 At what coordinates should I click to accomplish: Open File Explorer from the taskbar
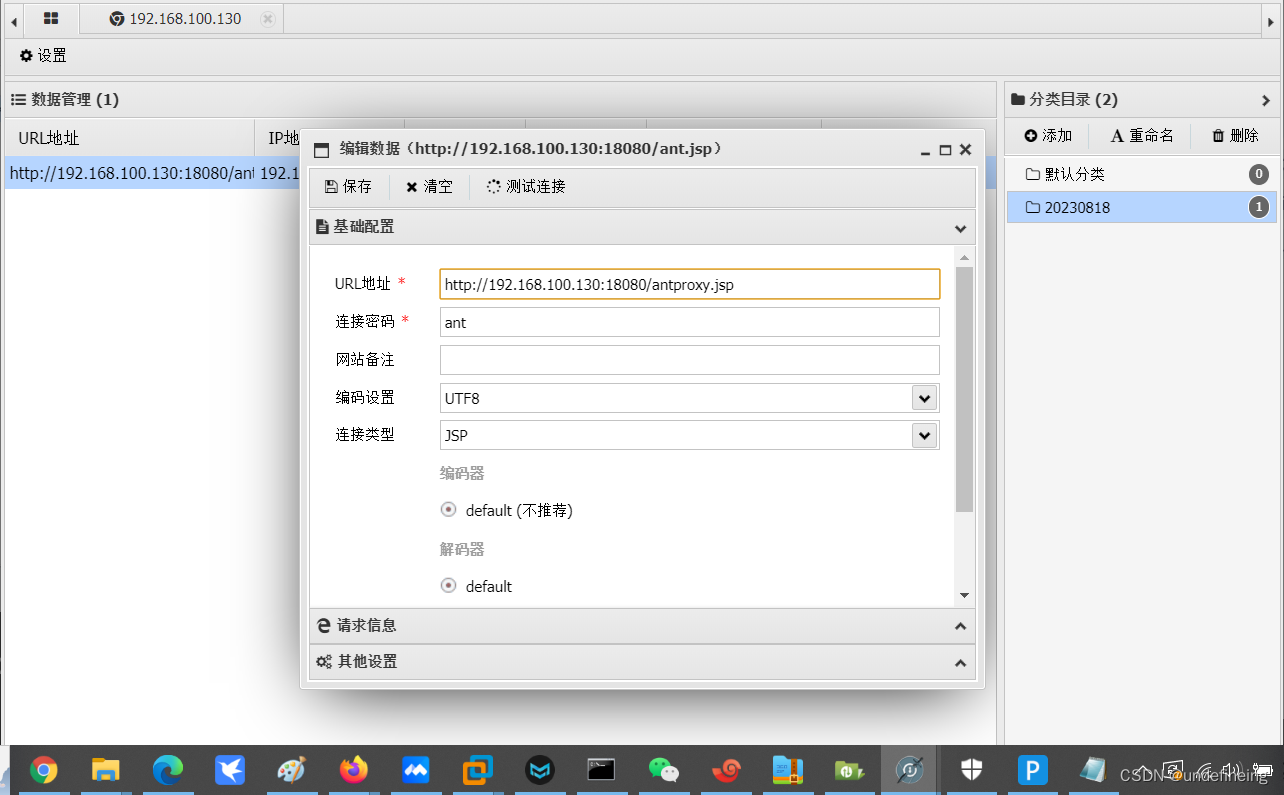(105, 770)
